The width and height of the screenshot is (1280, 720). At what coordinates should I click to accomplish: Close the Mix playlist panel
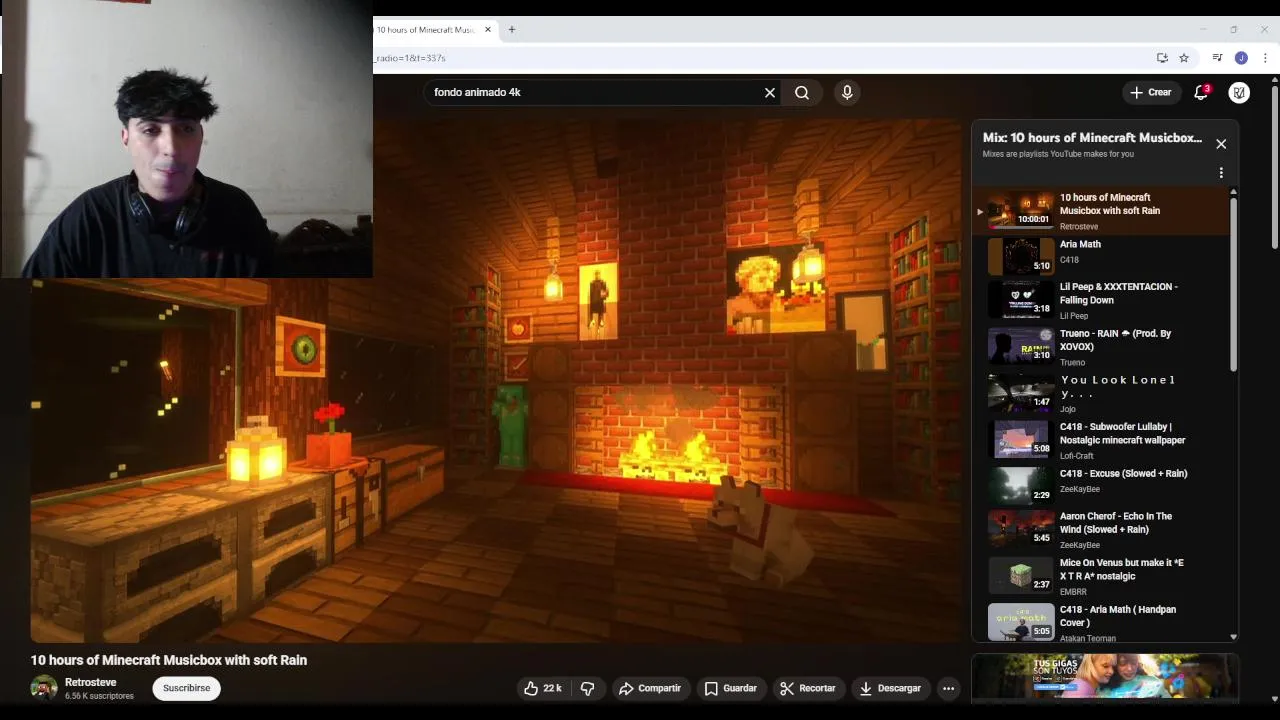point(1221,144)
